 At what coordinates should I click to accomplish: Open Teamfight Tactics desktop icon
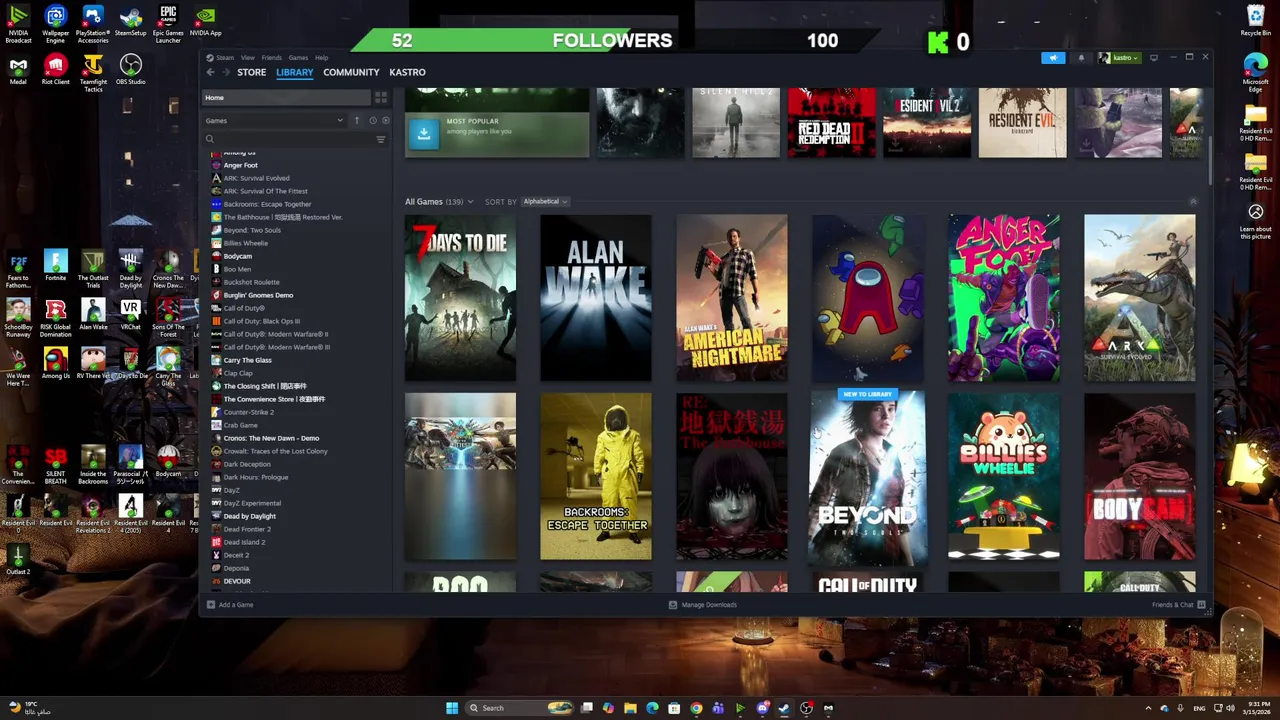click(x=93, y=74)
